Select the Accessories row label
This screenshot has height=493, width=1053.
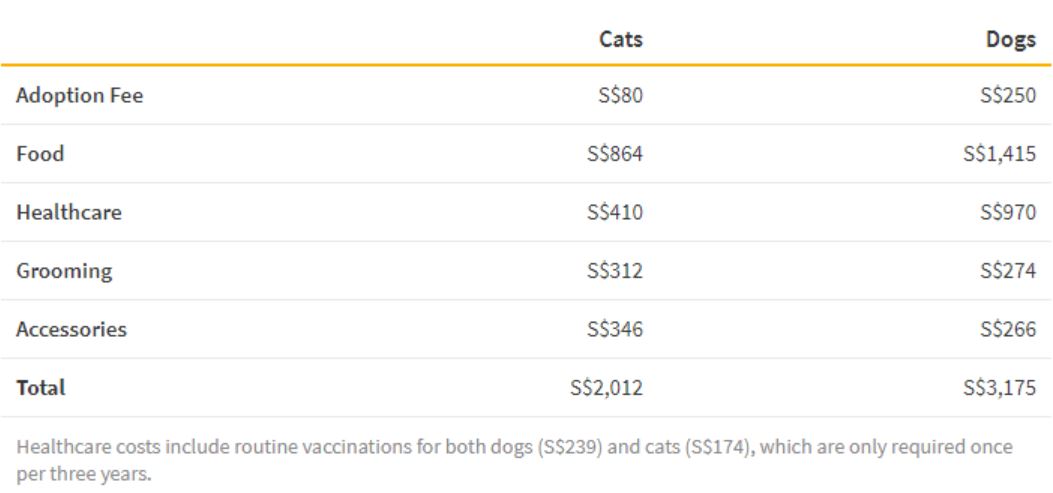(71, 329)
